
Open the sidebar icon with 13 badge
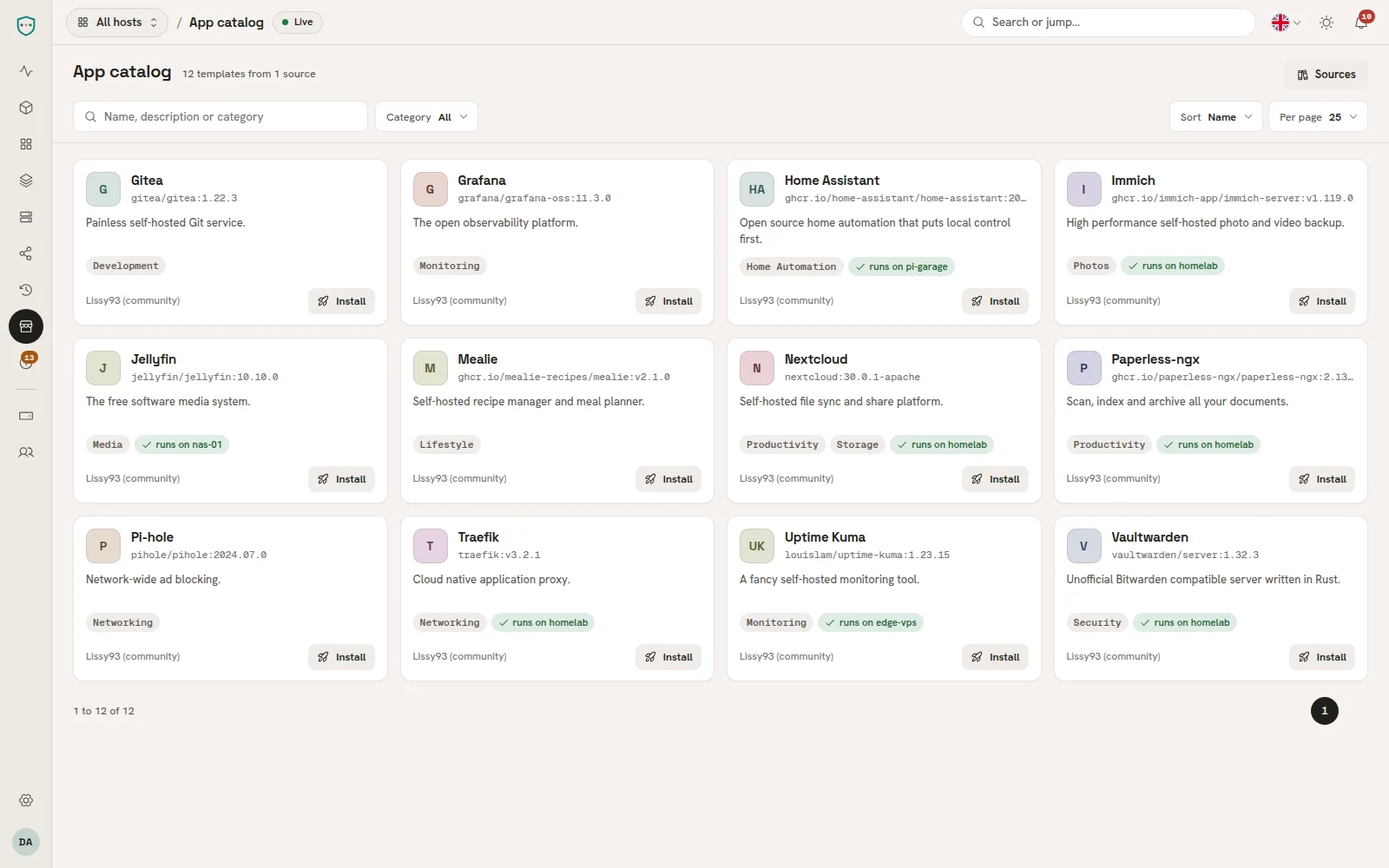pos(26,363)
